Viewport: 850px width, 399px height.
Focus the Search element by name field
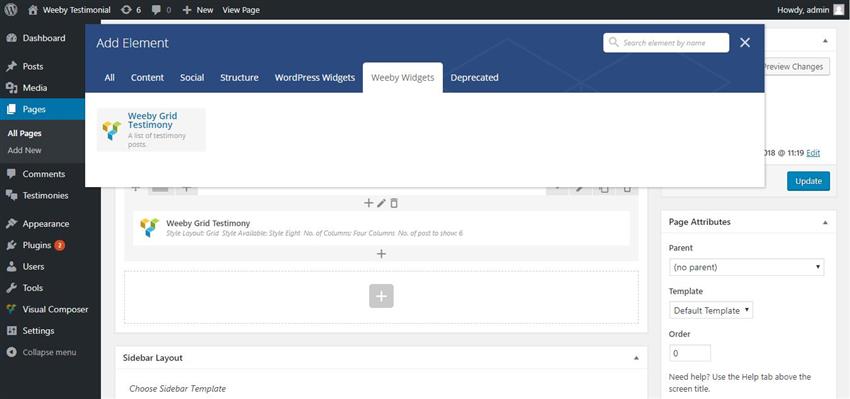click(666, 43)
